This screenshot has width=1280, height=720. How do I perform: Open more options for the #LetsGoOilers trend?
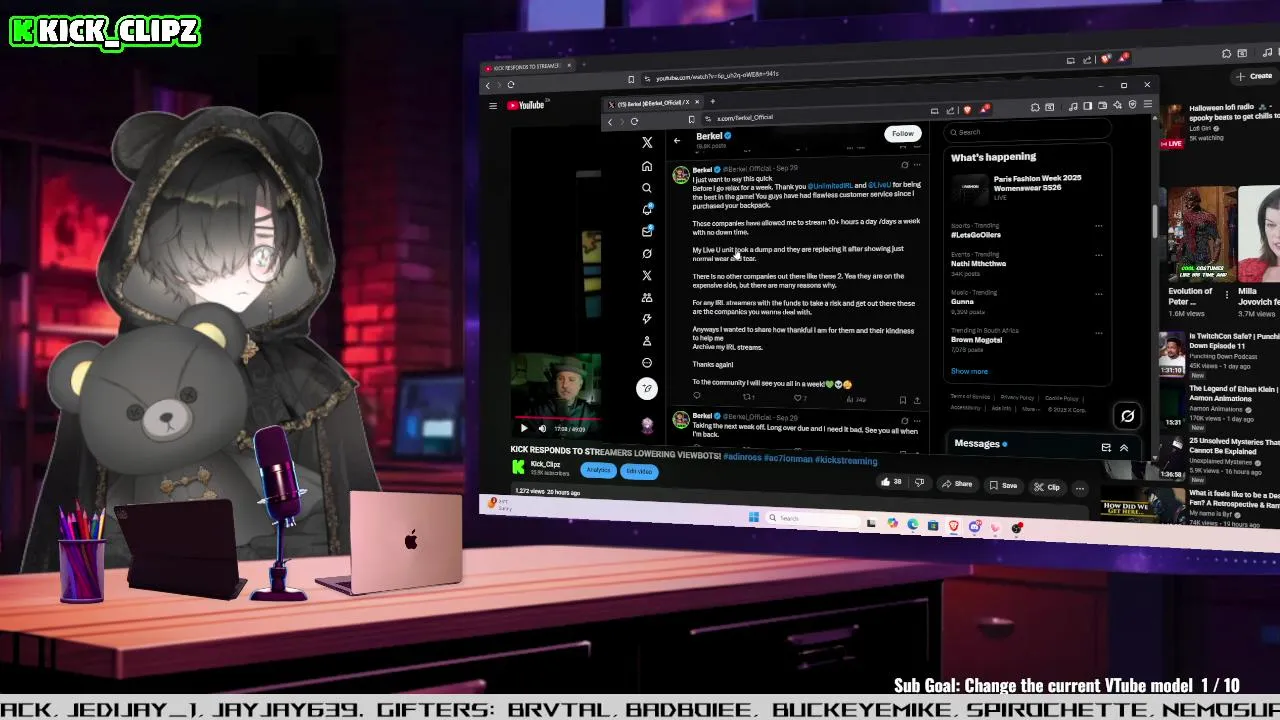(x=1099, y=226)
